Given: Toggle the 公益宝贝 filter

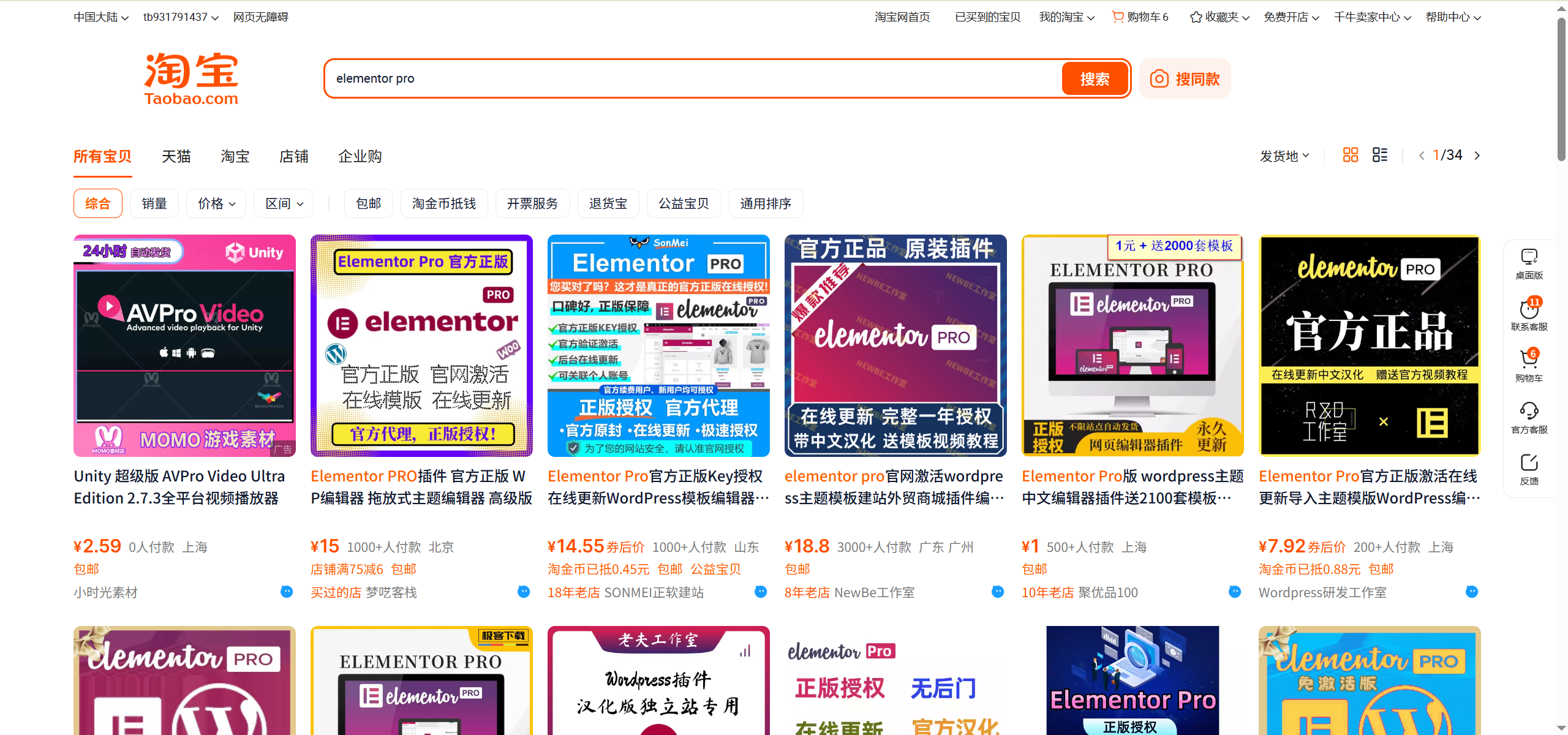Looking at the screenshot, I should point(684,203).
